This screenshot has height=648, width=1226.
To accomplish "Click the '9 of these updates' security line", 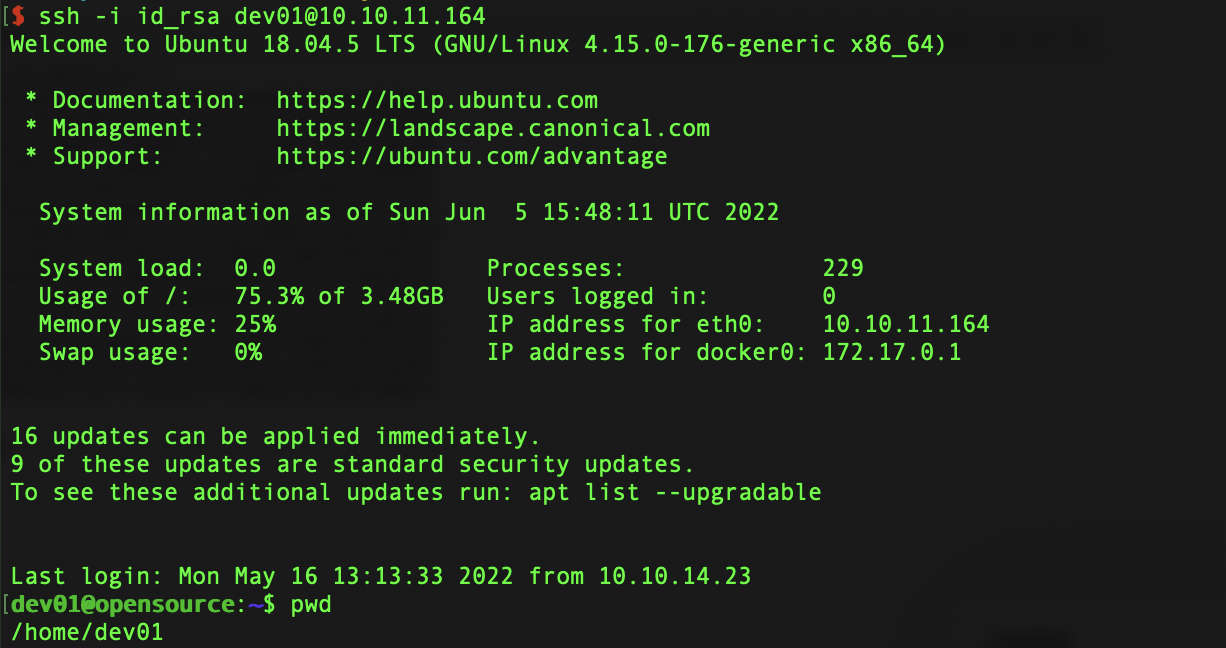I will tap(353, 464).
